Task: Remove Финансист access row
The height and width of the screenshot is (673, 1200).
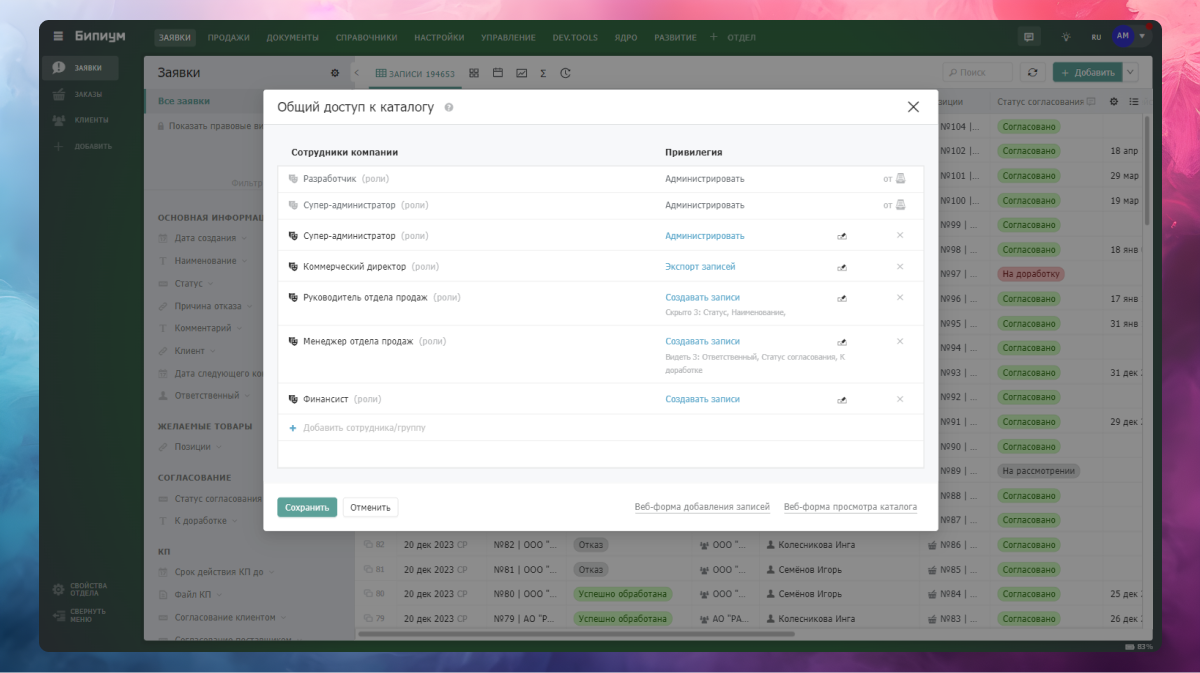Action: click(x=900, y=399)
